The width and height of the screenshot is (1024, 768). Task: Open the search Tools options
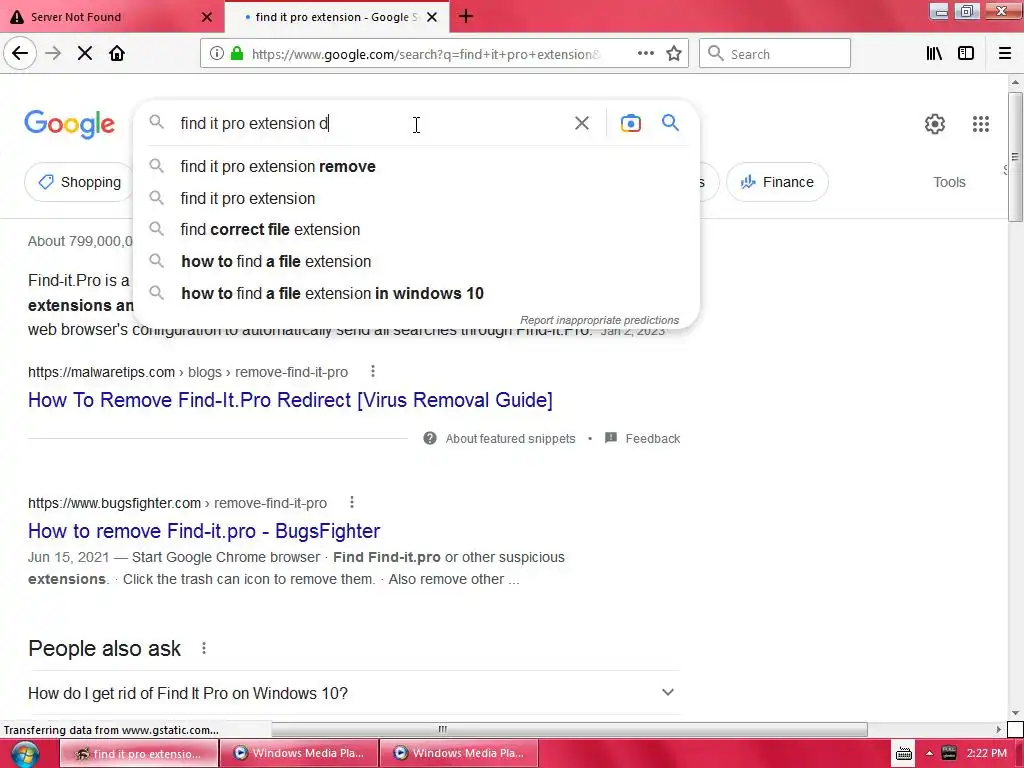(949, 182)
